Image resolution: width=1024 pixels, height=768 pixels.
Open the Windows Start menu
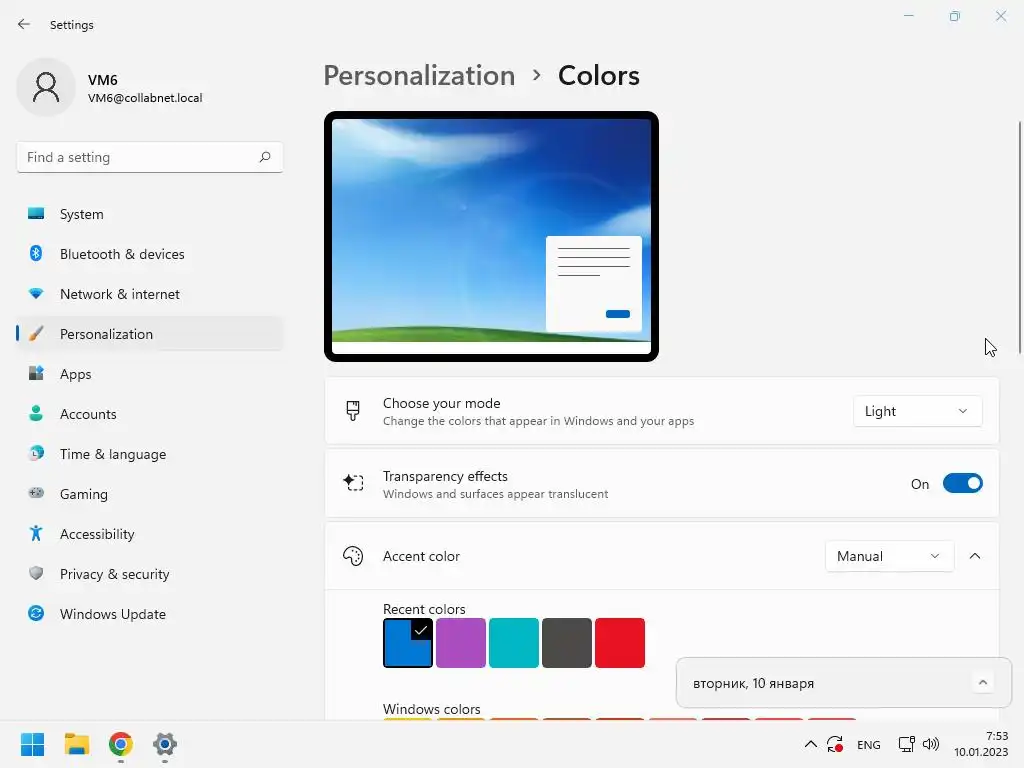[x=32, y=744]
